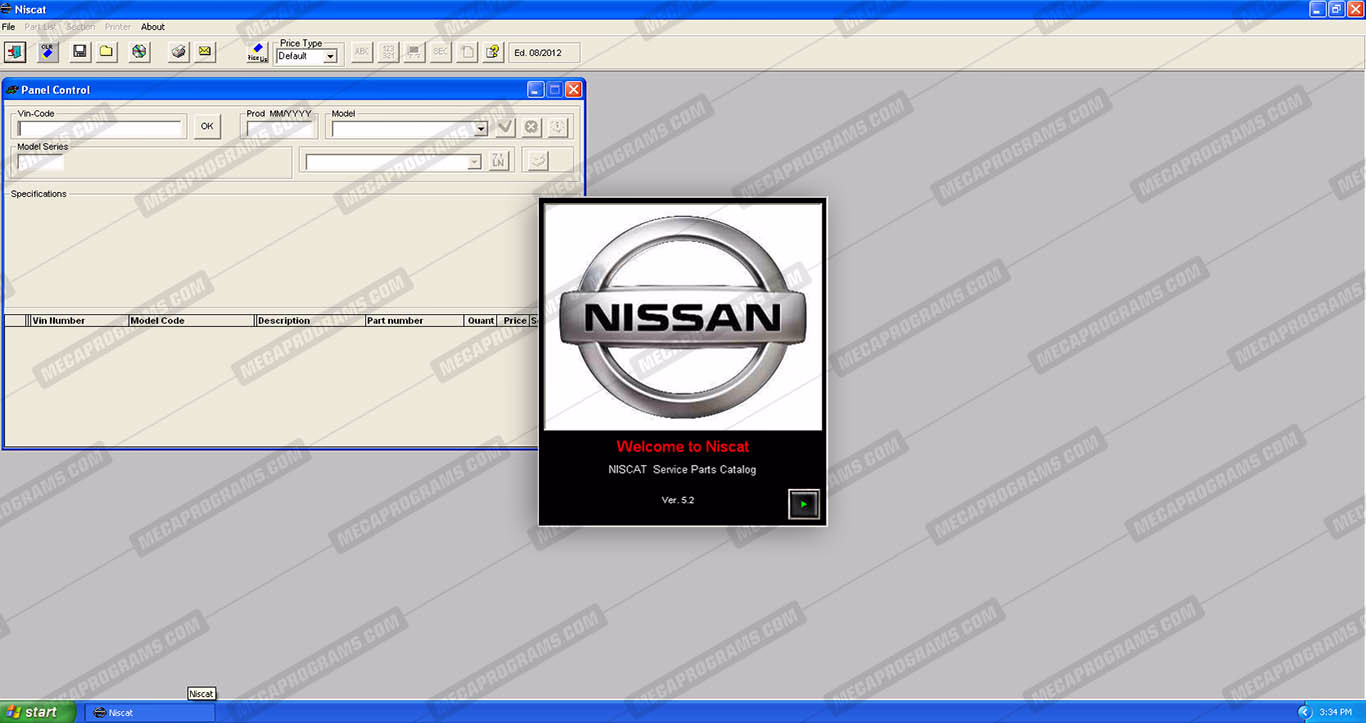Open the File menu
This screenshot has height=723, width=1366.
coord(9,27)
